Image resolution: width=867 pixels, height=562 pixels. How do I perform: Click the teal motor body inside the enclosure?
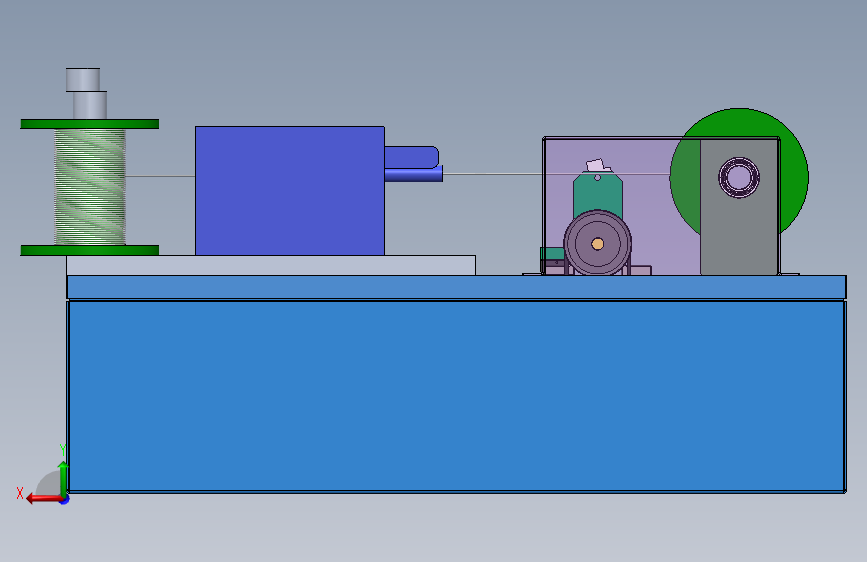tap(598, 194)
